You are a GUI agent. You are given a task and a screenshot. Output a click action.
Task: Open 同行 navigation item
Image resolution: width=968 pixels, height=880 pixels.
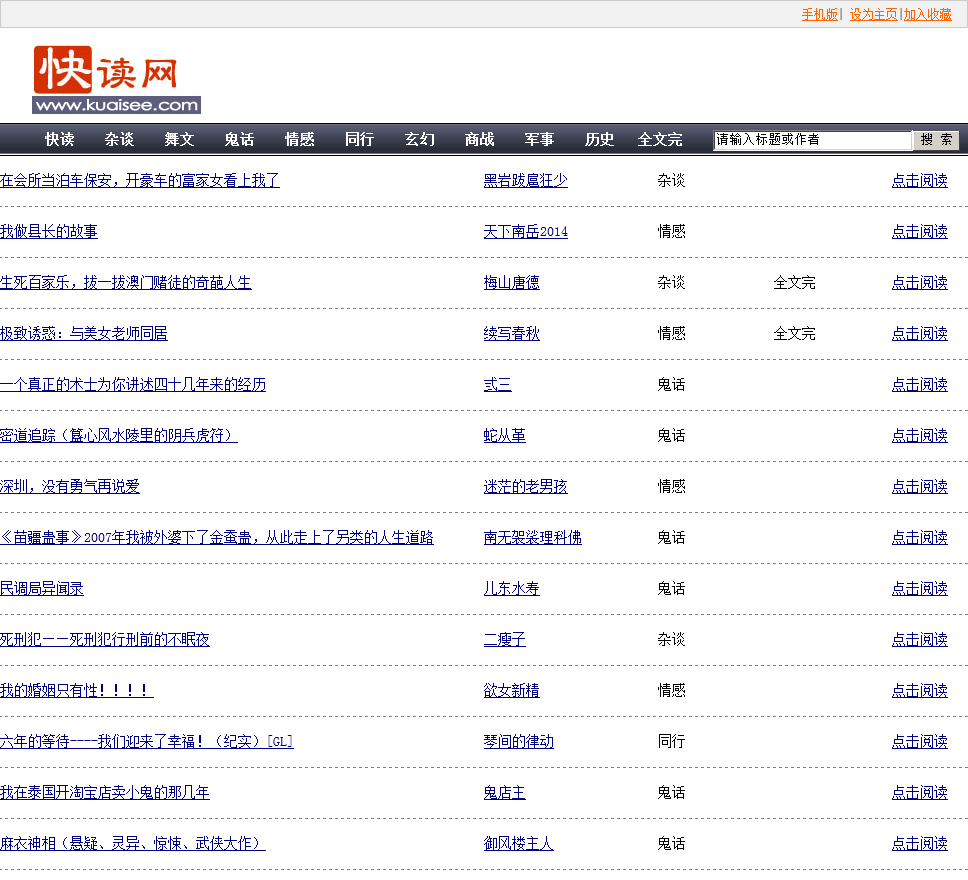point(359,140)
